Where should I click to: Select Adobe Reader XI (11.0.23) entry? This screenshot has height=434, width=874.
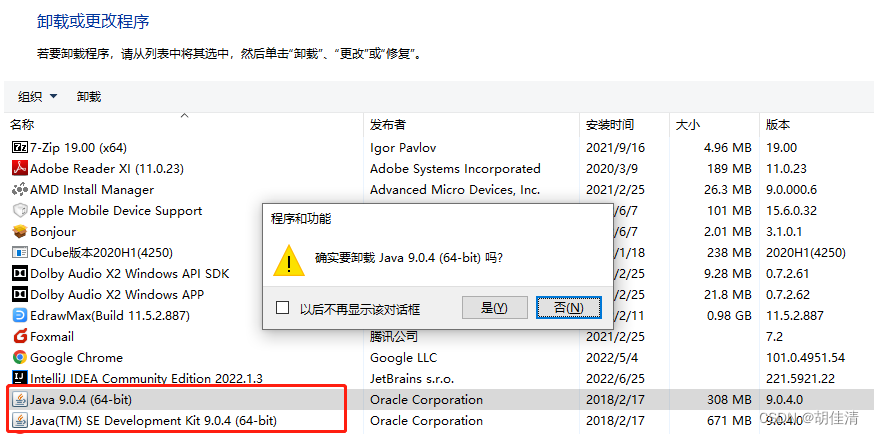107,168
